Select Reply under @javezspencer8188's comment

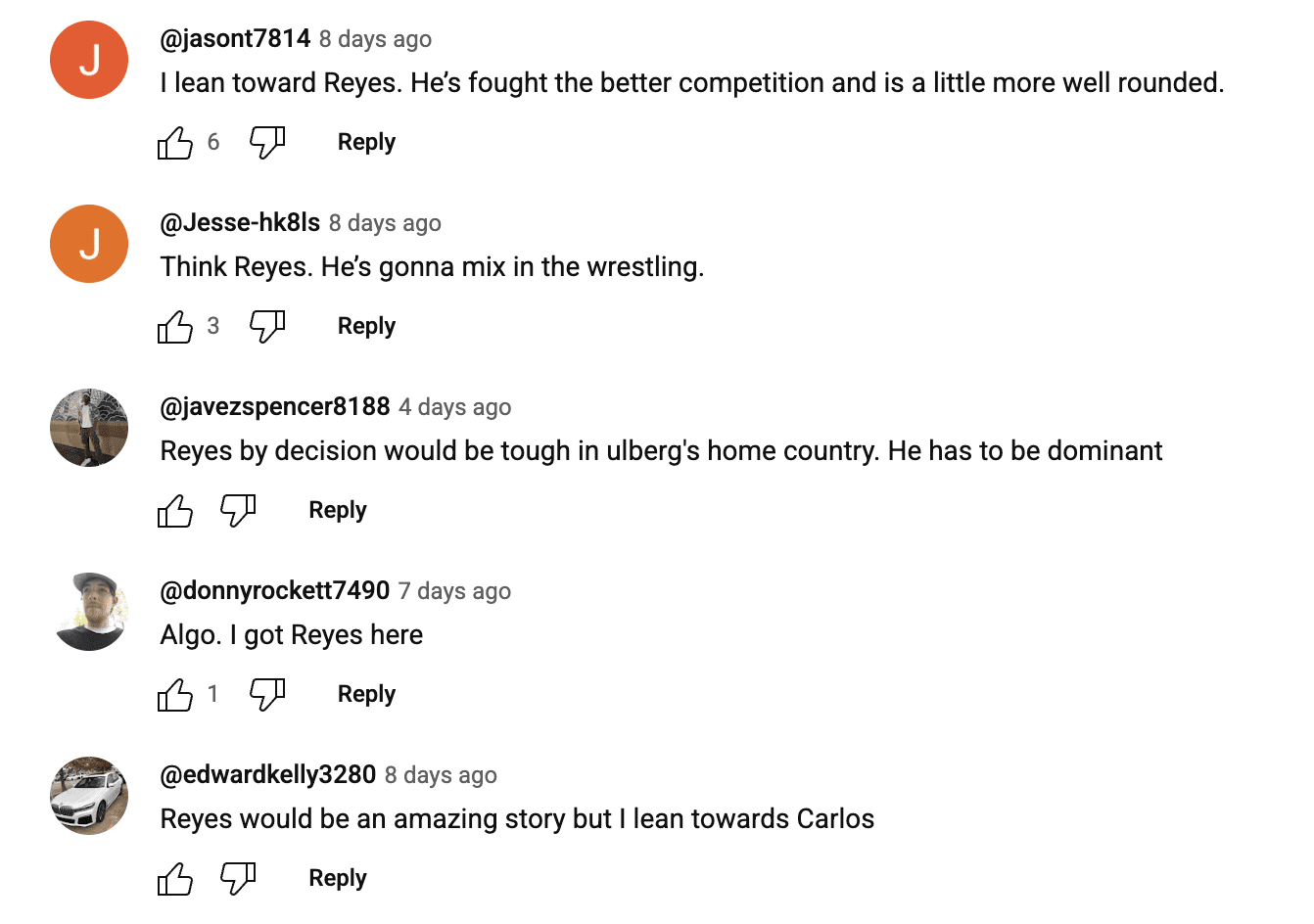(337, 510)
